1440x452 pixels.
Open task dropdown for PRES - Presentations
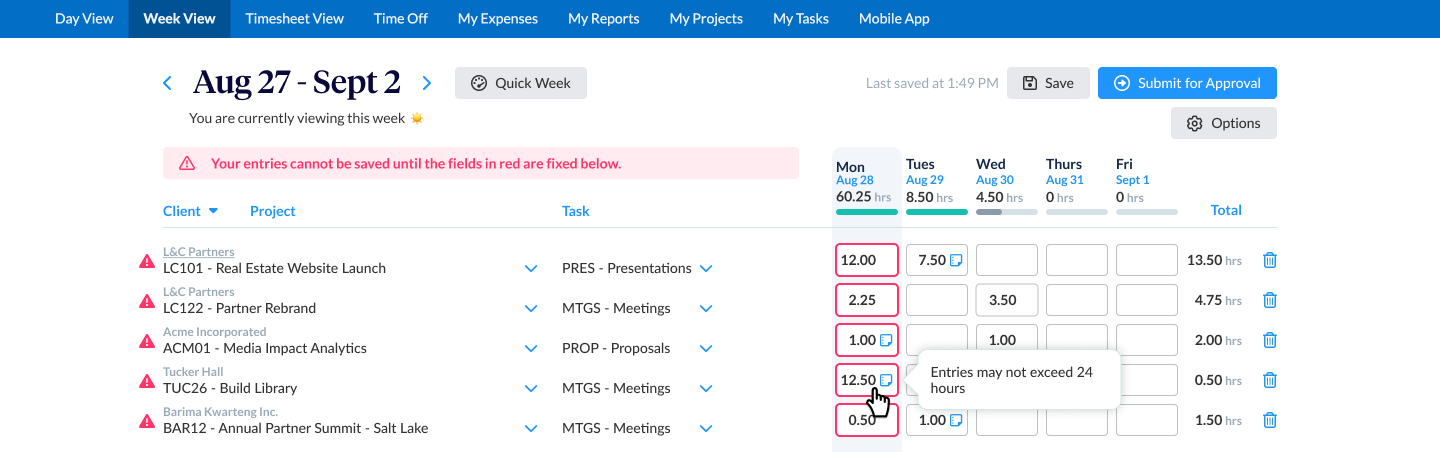pyautogui.click(x=706, y=268)
